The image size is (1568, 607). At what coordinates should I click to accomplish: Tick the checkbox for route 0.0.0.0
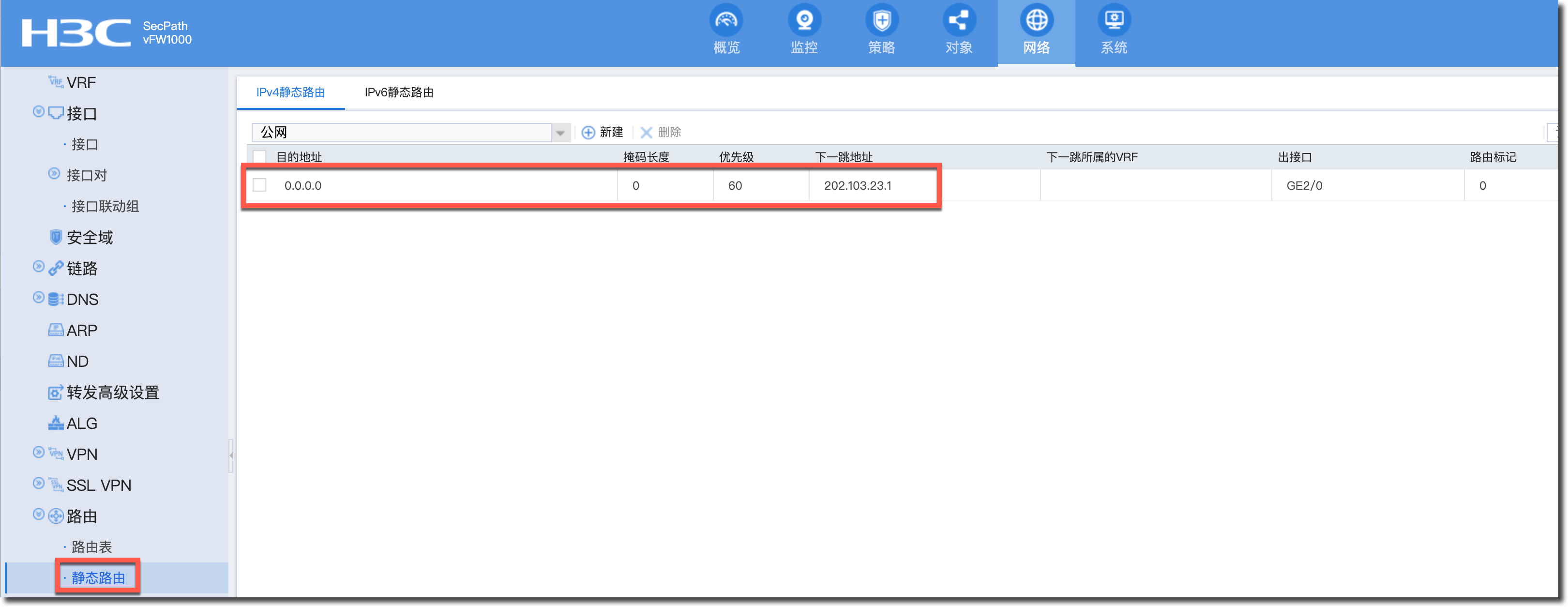(x=259, y=185)
